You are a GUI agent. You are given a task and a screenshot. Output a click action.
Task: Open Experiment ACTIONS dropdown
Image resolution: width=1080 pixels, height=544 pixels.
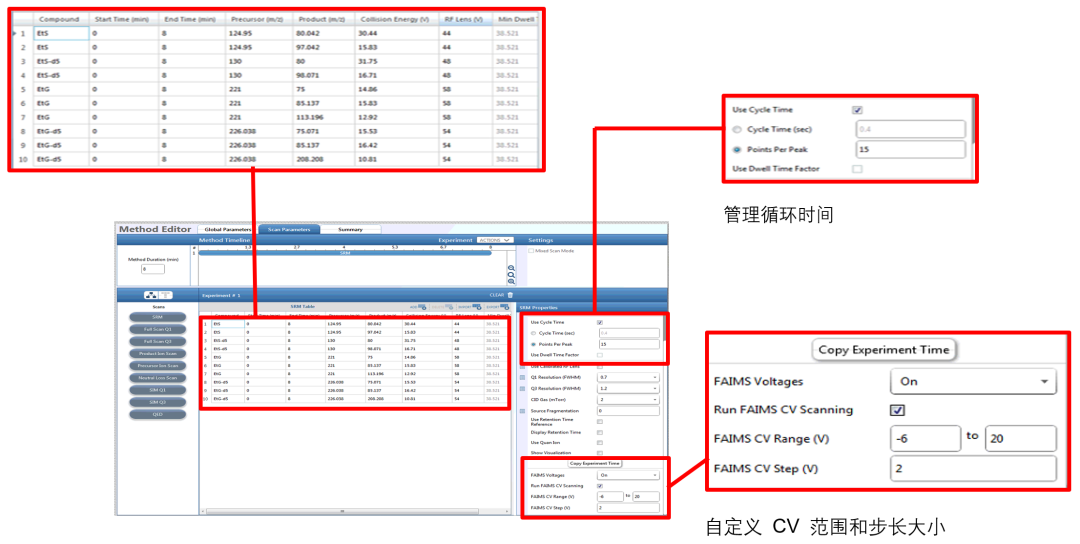click(495, 240)
